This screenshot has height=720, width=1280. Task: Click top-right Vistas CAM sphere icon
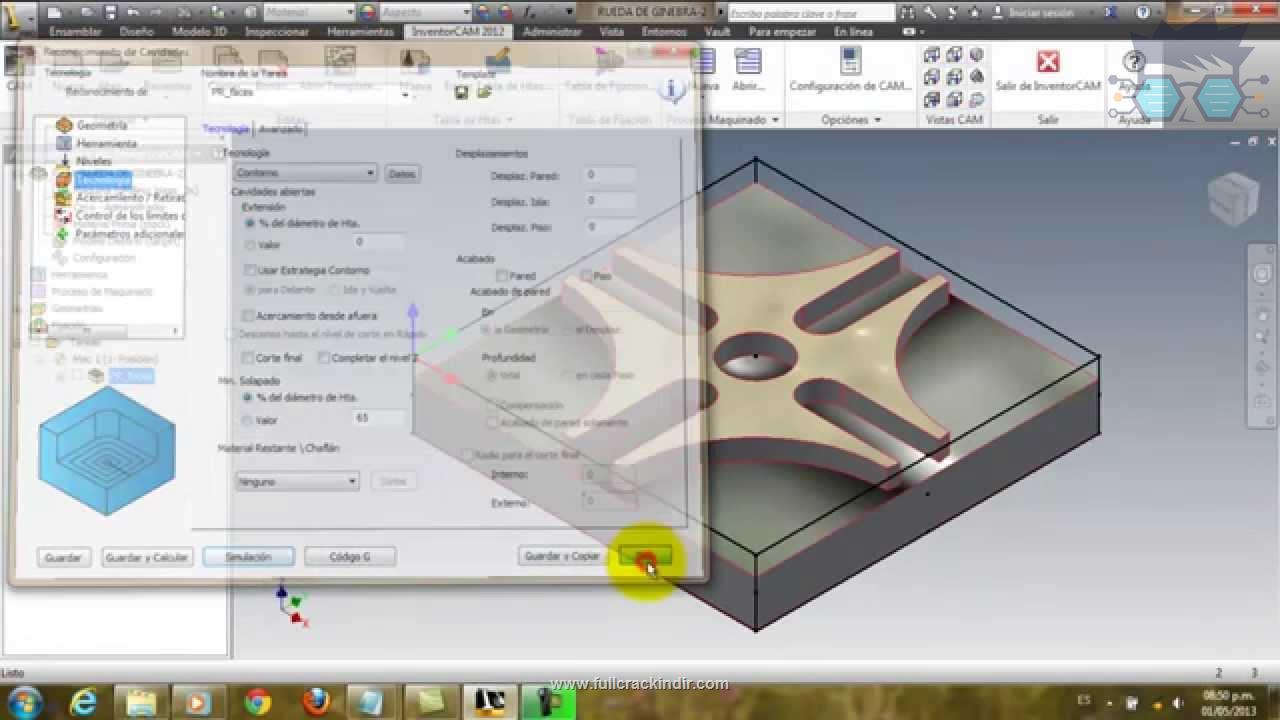976,56
